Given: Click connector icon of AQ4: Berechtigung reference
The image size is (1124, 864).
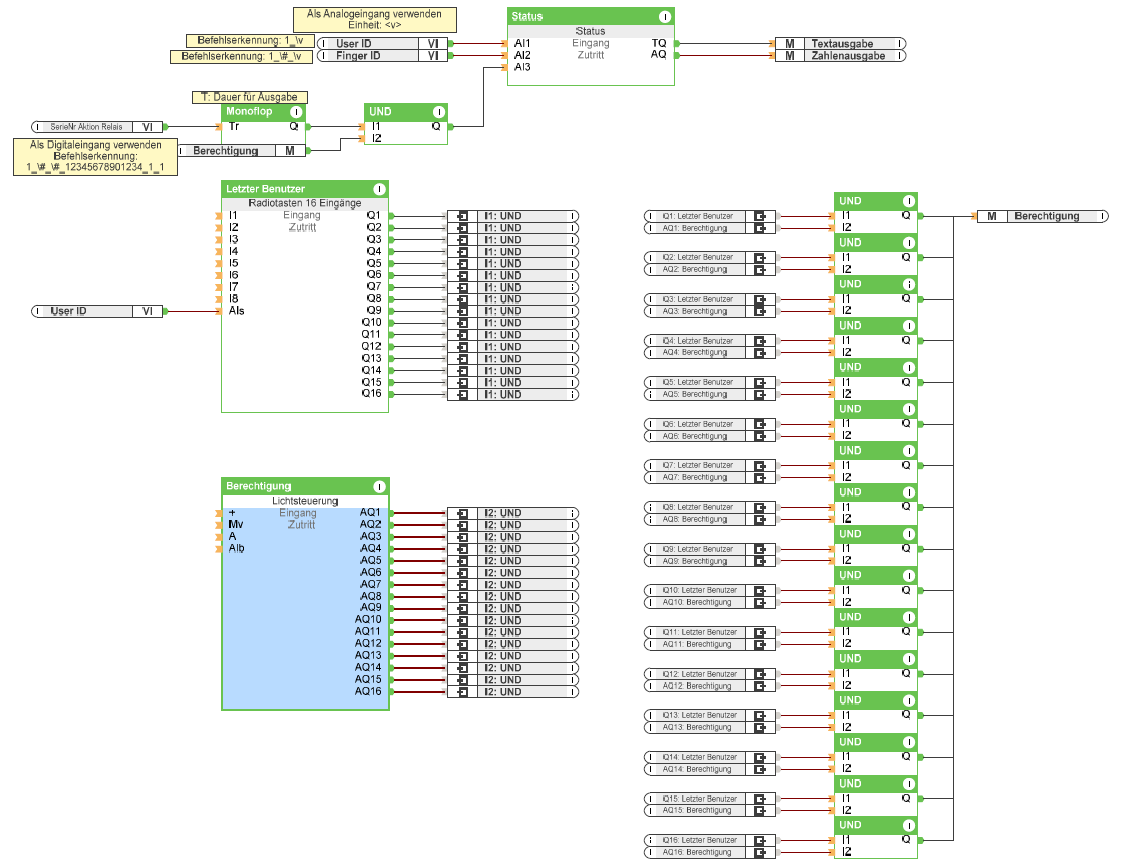Looking at the screenshot, I should tap(761, 353).
